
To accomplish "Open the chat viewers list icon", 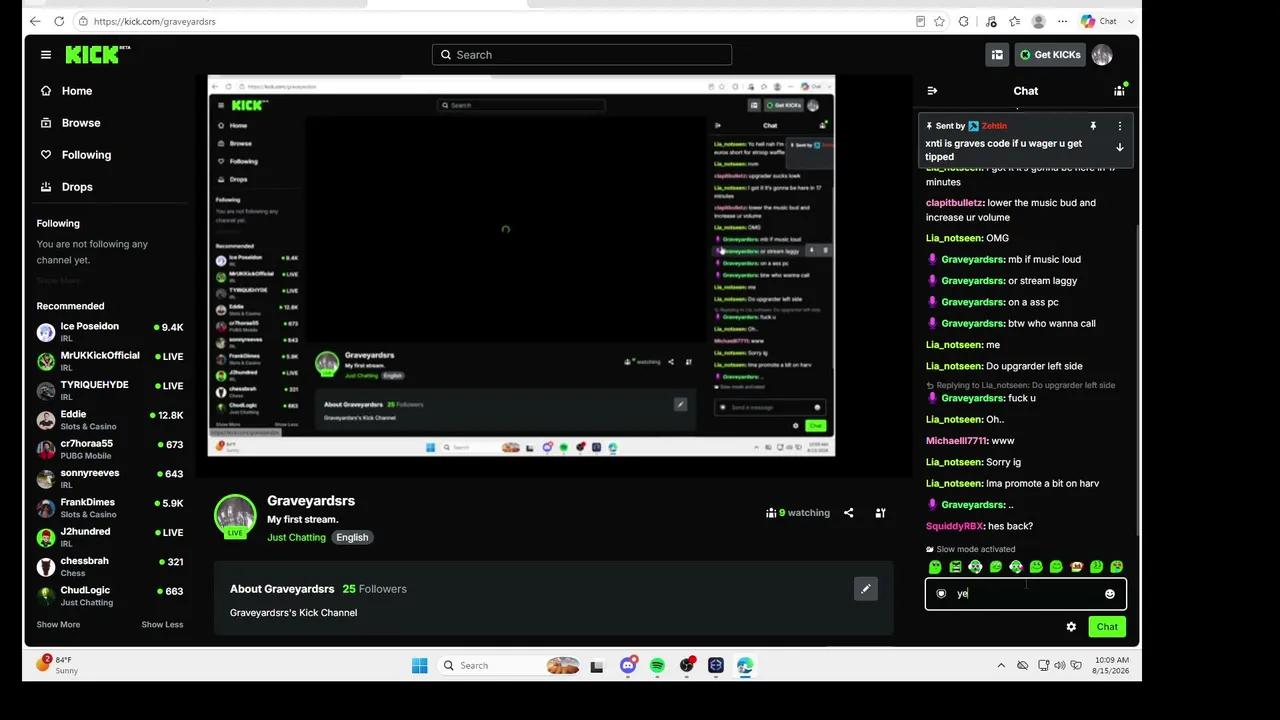I will click(1119, 91).
